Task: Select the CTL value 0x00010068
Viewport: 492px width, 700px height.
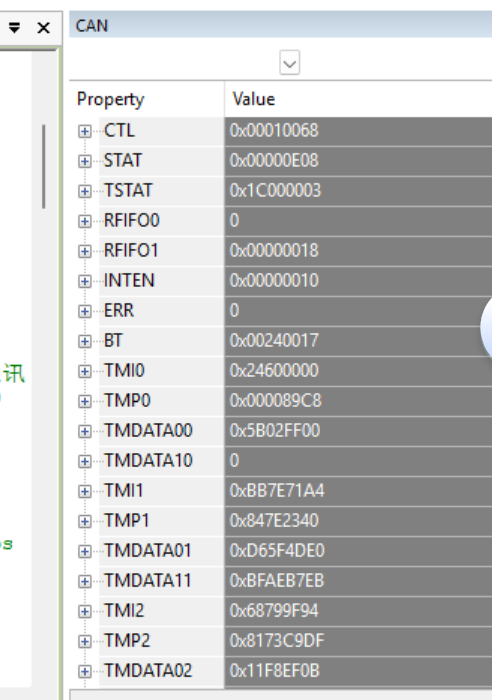Action: point(274,131)
